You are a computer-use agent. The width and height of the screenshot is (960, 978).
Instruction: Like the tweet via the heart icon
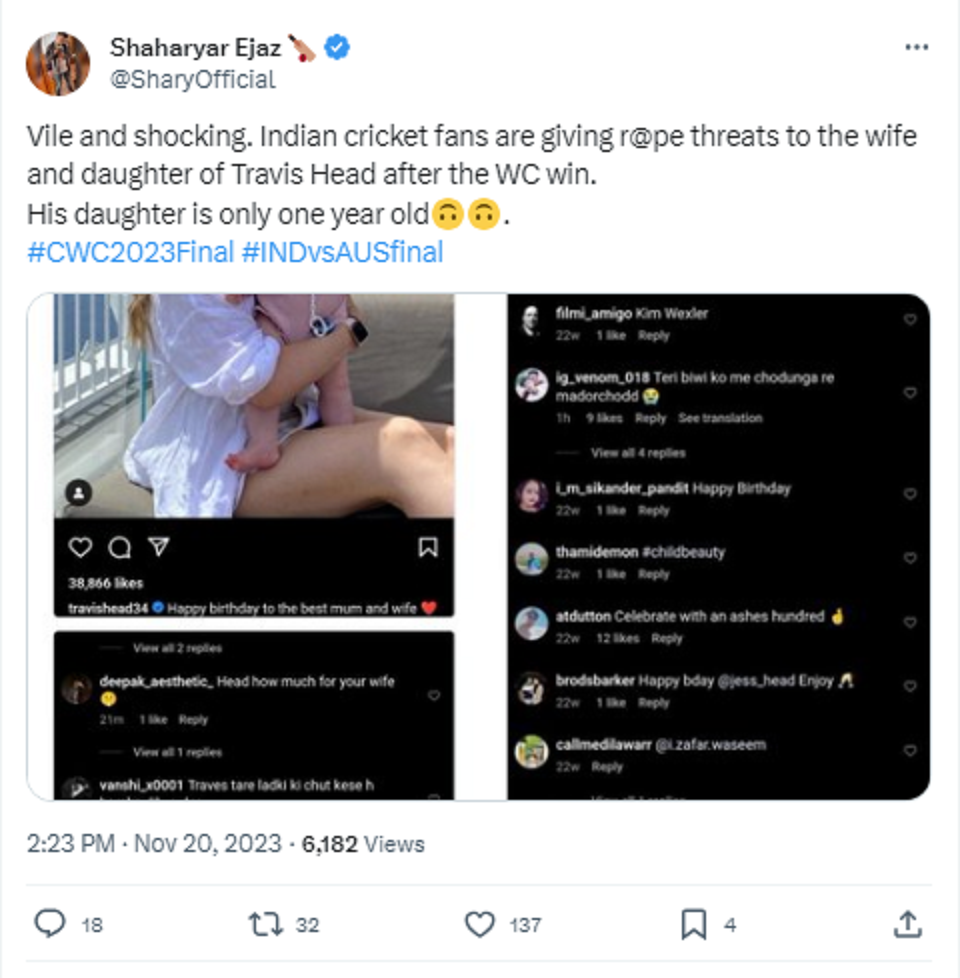pyautogui.click(x=480, y=924)
